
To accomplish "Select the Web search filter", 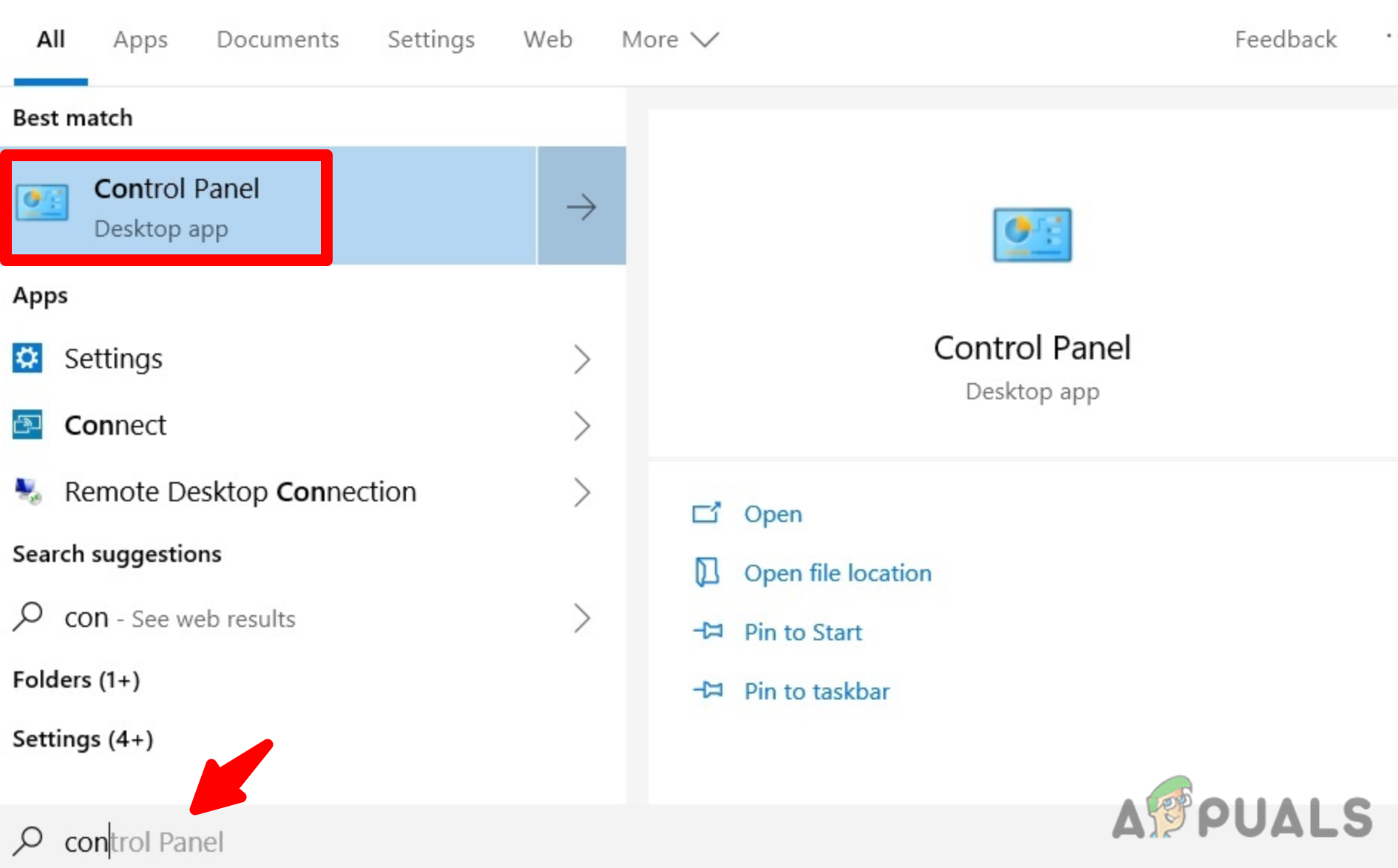I will coord(547,39).
